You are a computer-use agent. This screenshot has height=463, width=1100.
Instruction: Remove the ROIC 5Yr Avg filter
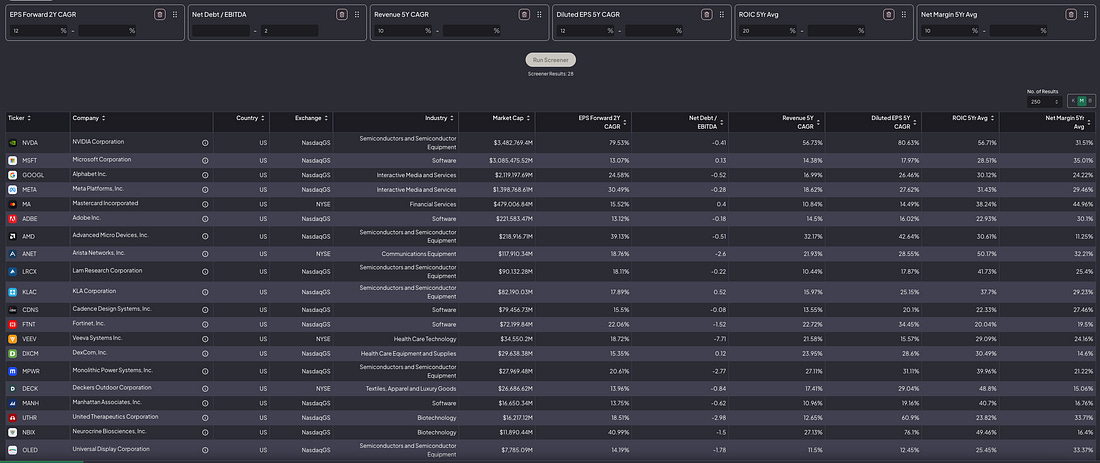pos(889,14)
